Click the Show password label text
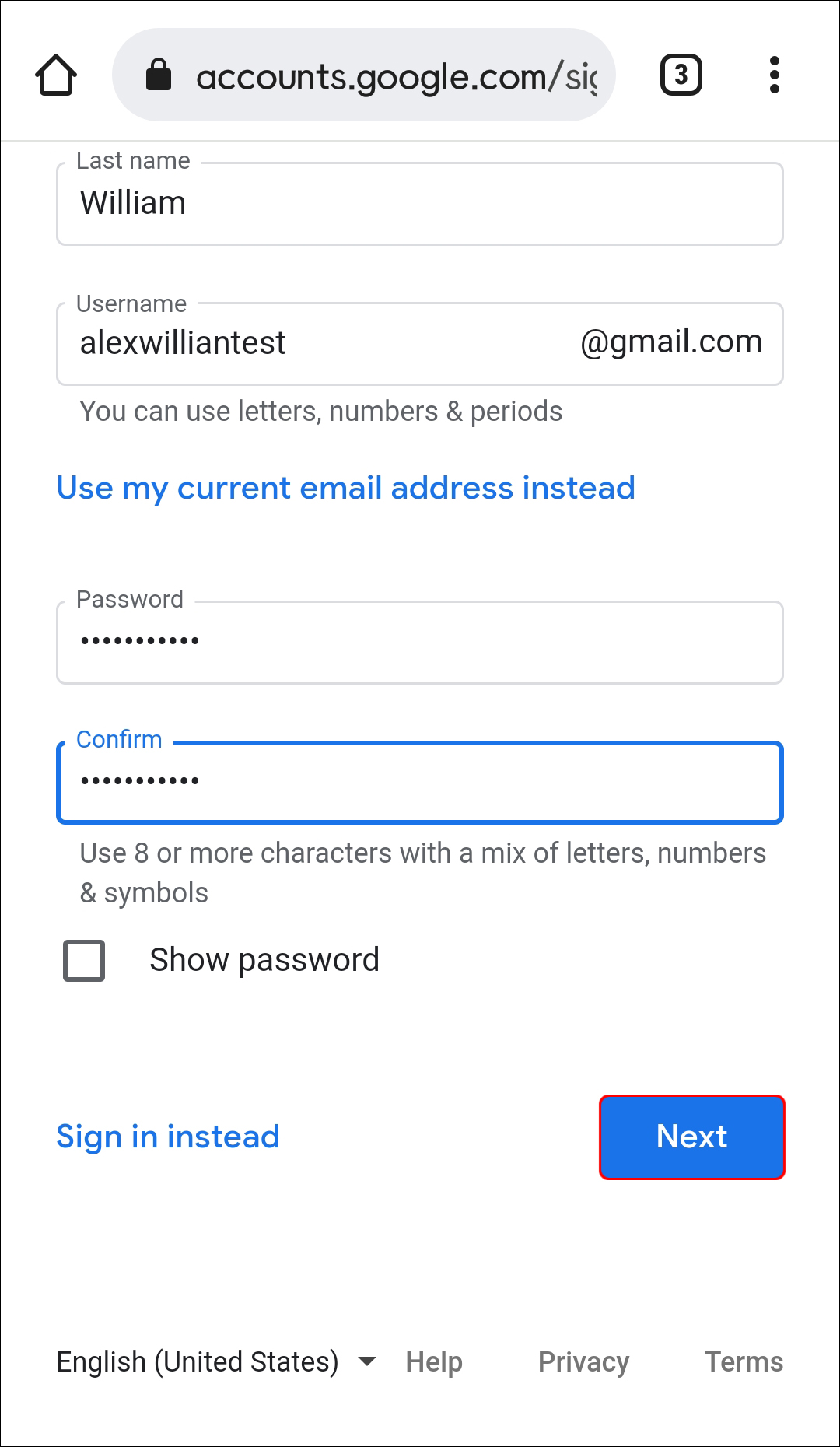This screenshot has width=840, height=1447. [264, 960]
